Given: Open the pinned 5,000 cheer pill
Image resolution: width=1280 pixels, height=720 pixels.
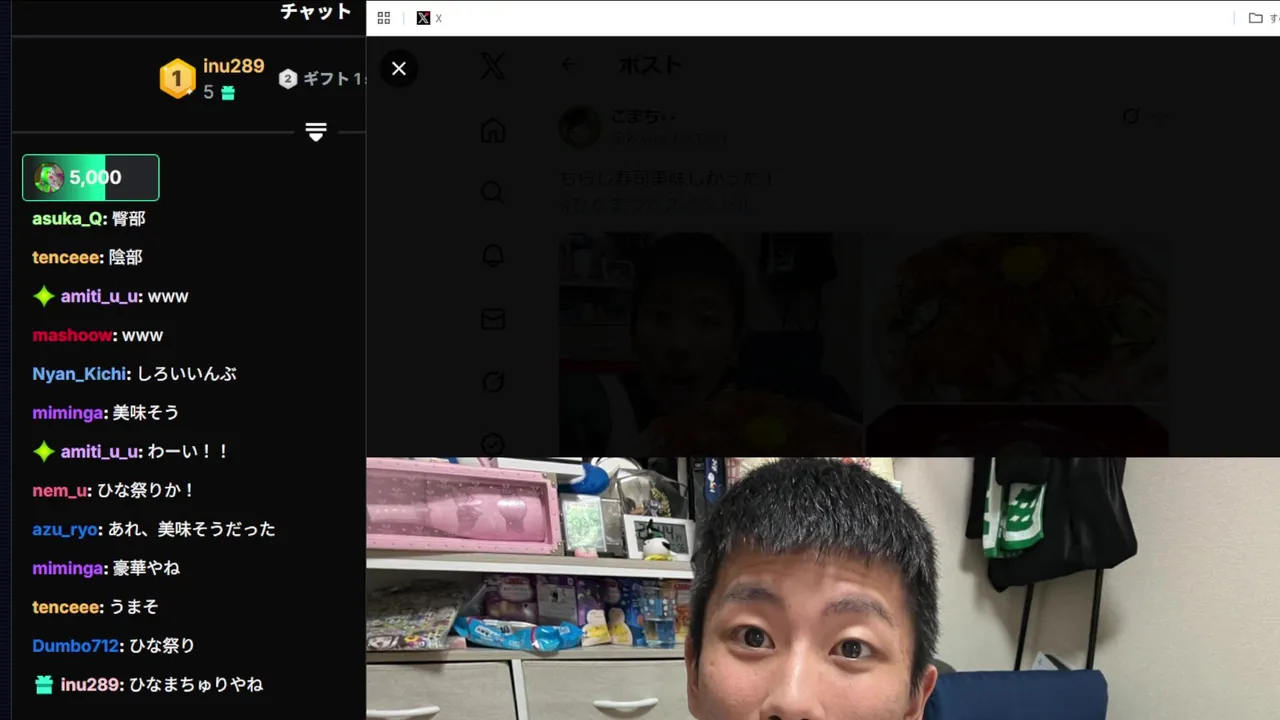Looking at the screenshot, I should coord(90,178).
